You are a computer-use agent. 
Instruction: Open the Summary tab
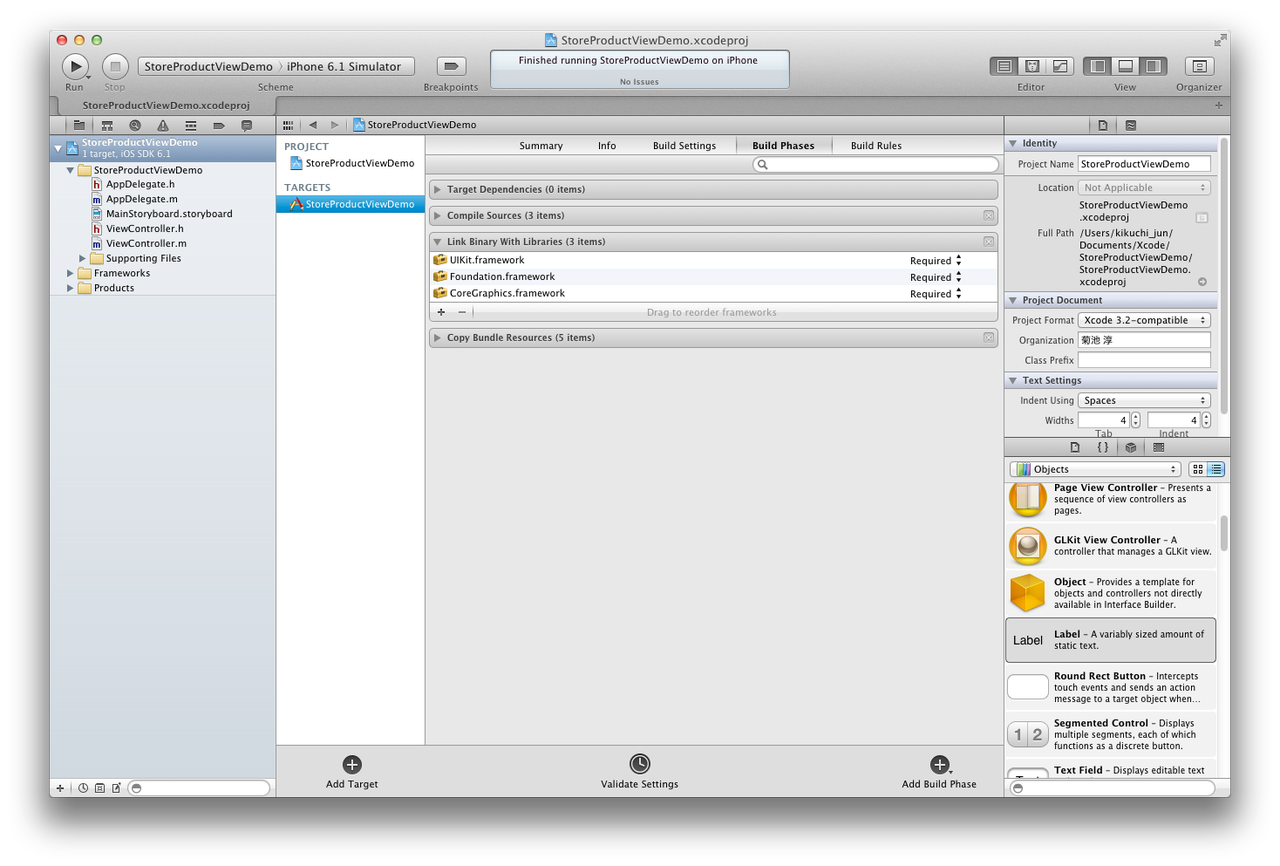tap(541, 146)
